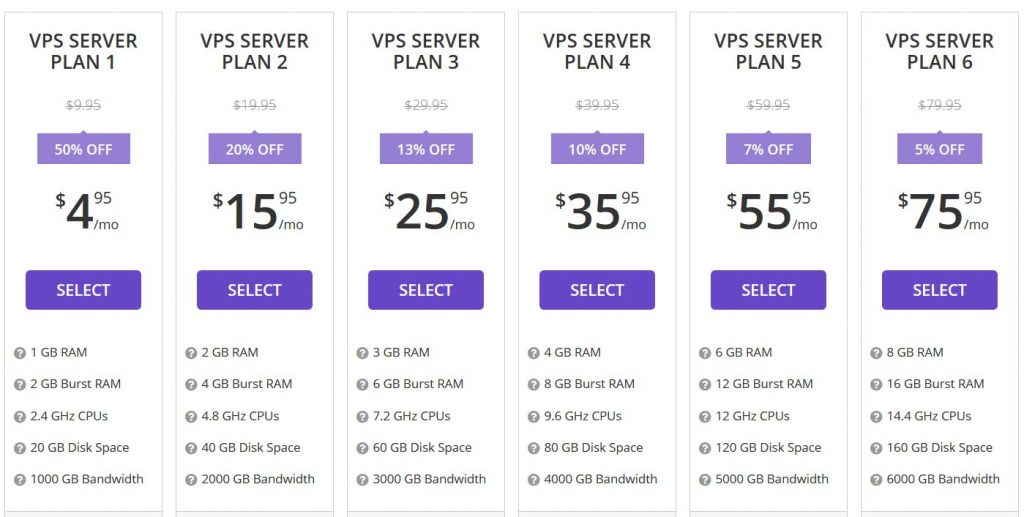Click help icon for 2000 GB Bandwidth

(191, 480)
